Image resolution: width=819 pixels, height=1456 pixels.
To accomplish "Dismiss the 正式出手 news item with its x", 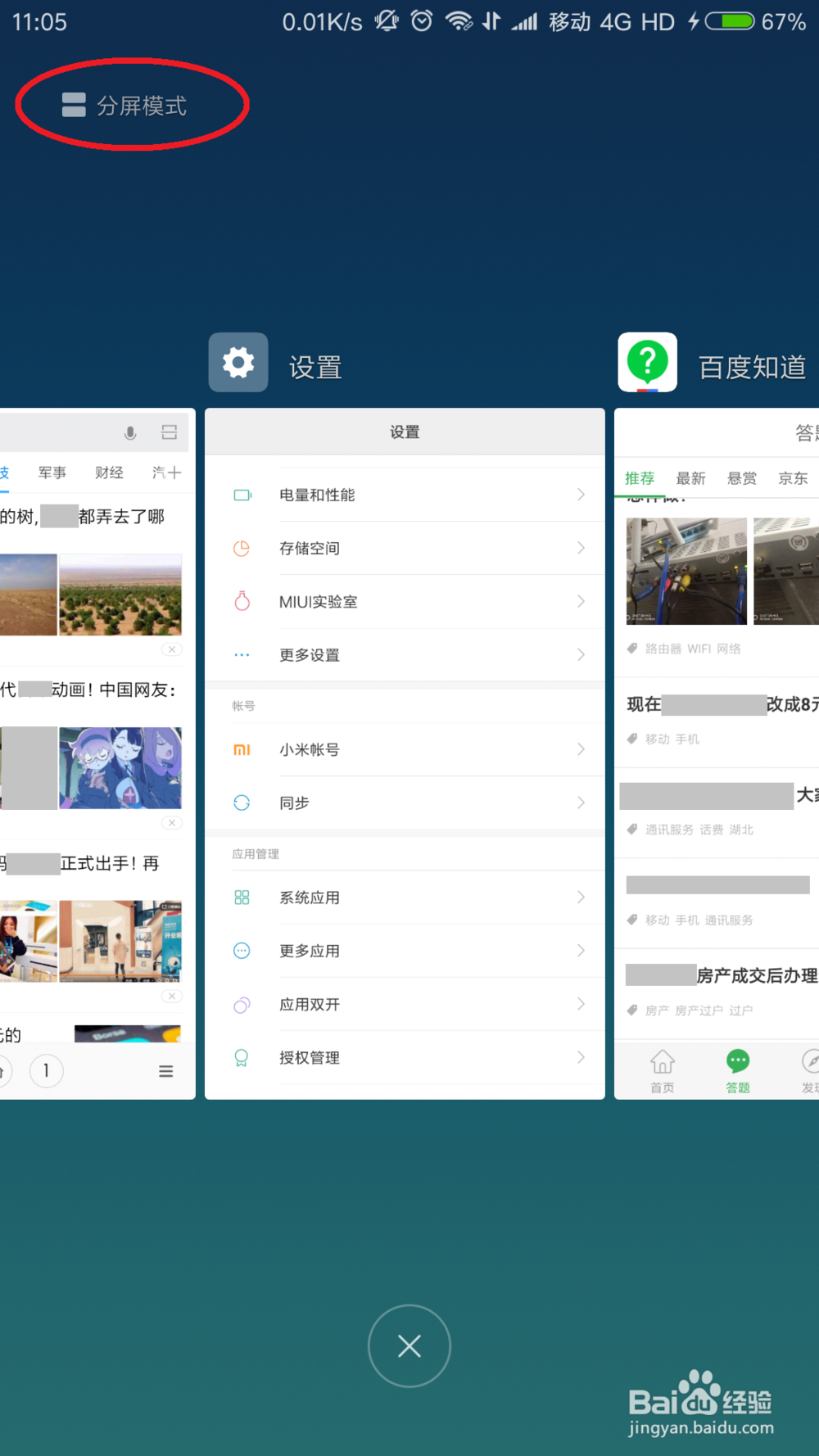I will coord(171,996).
